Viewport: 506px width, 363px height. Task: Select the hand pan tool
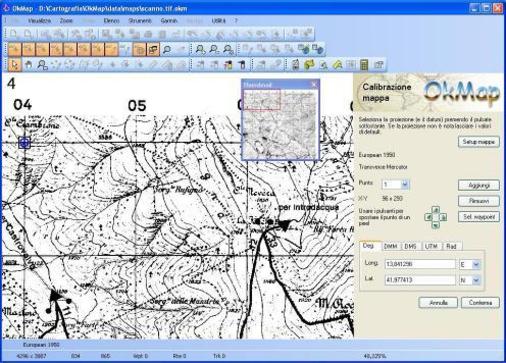(29, 65)
